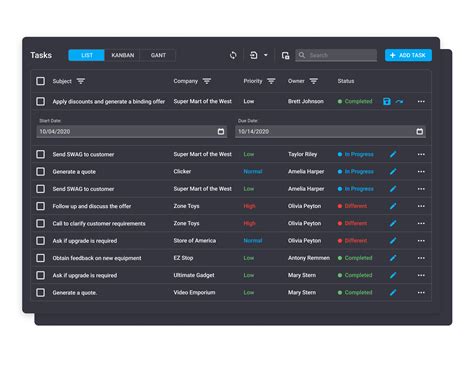474x366 pixels.
Task: Click into the Search field
Action: point(336,55)
